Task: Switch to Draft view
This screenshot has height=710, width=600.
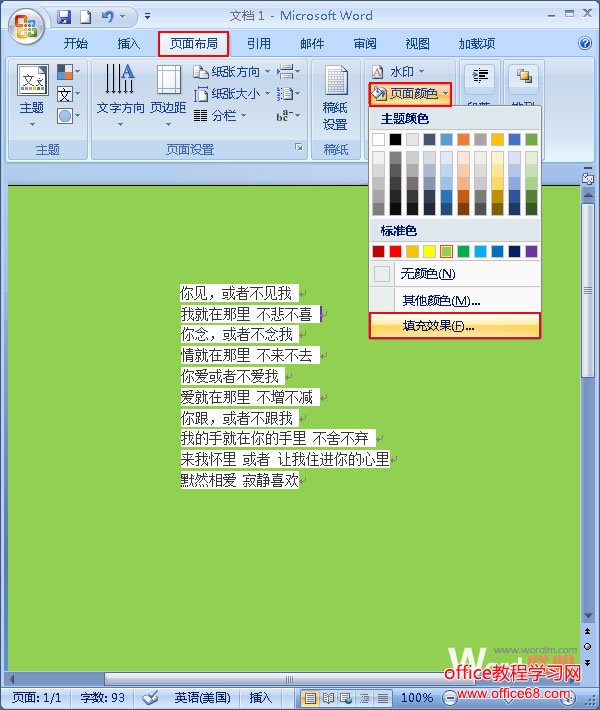Action: click(x=383, y=698)
